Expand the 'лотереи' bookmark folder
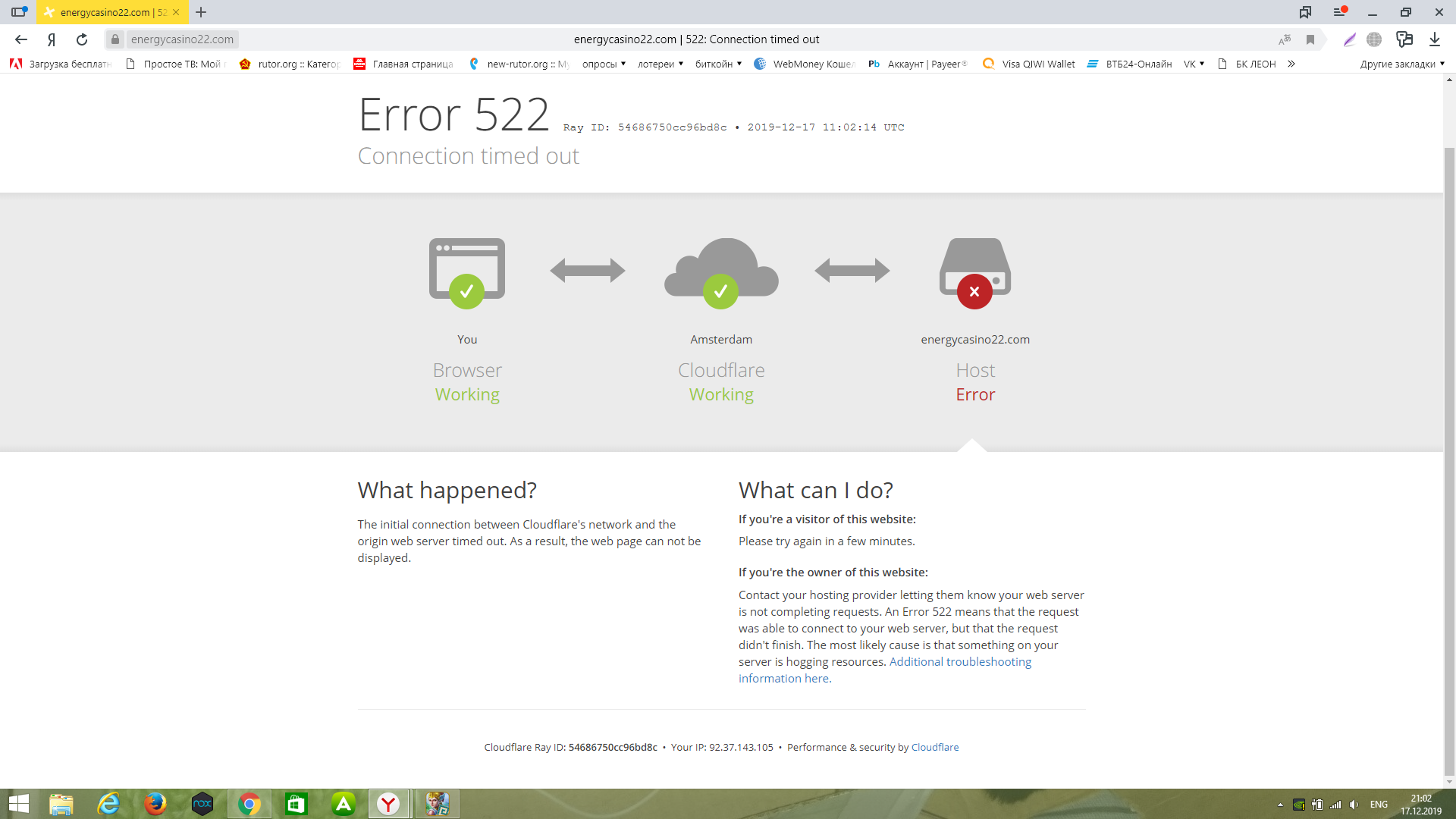This screenshot has height=819, width=1456. [x=660, y=64]
